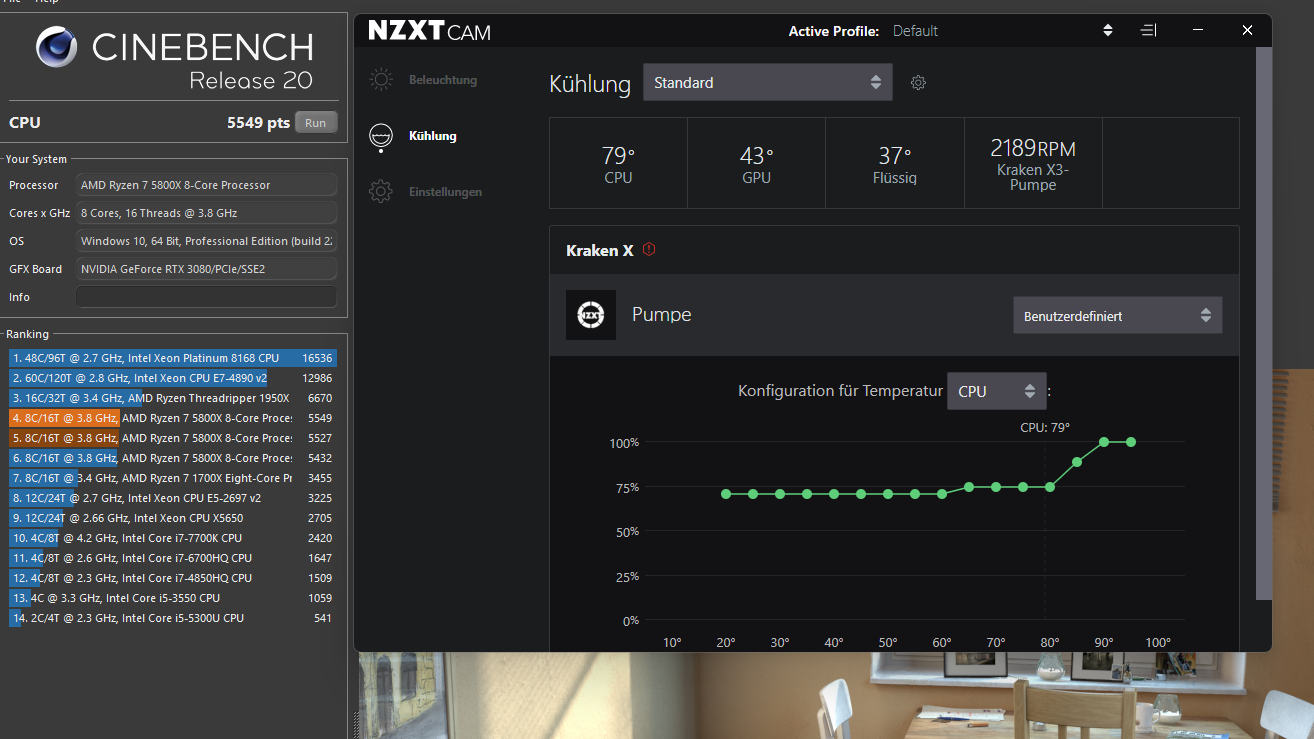
Task: Select ranking row Ryzen 5800X scoring 5549
Action: click(x=173, y=418)
